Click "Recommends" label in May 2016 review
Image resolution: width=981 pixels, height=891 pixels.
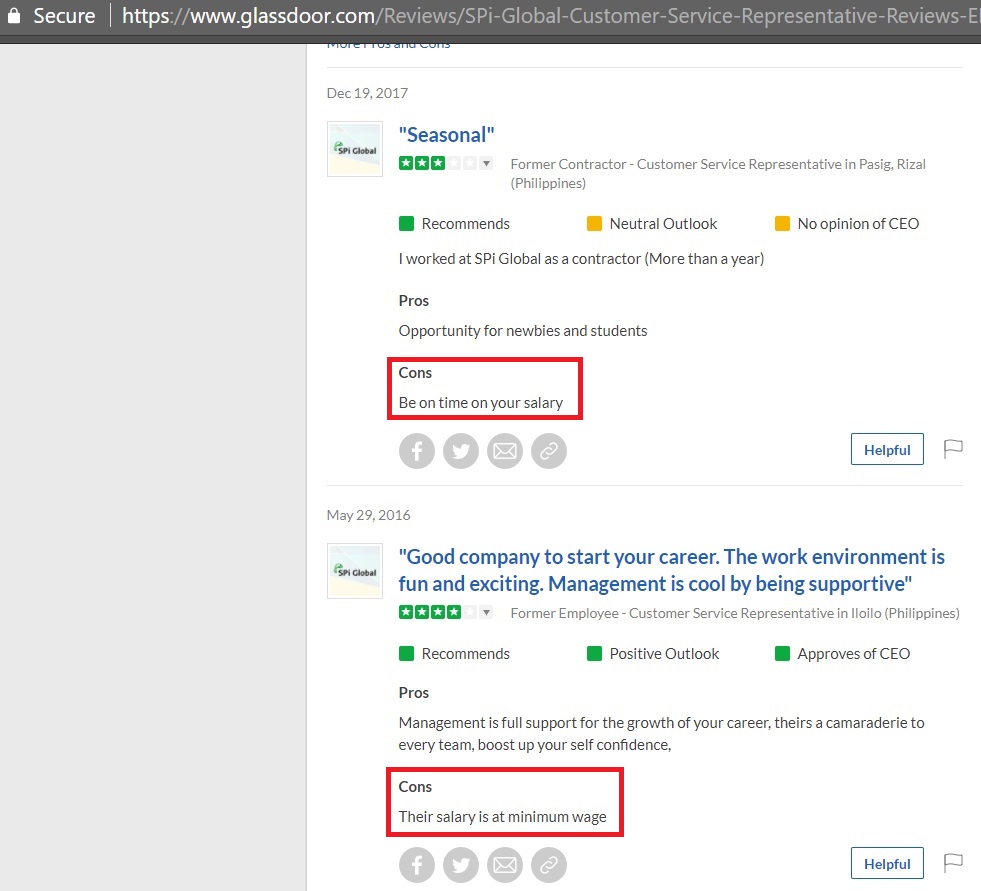pyautogui.click(x=465, y=654)
